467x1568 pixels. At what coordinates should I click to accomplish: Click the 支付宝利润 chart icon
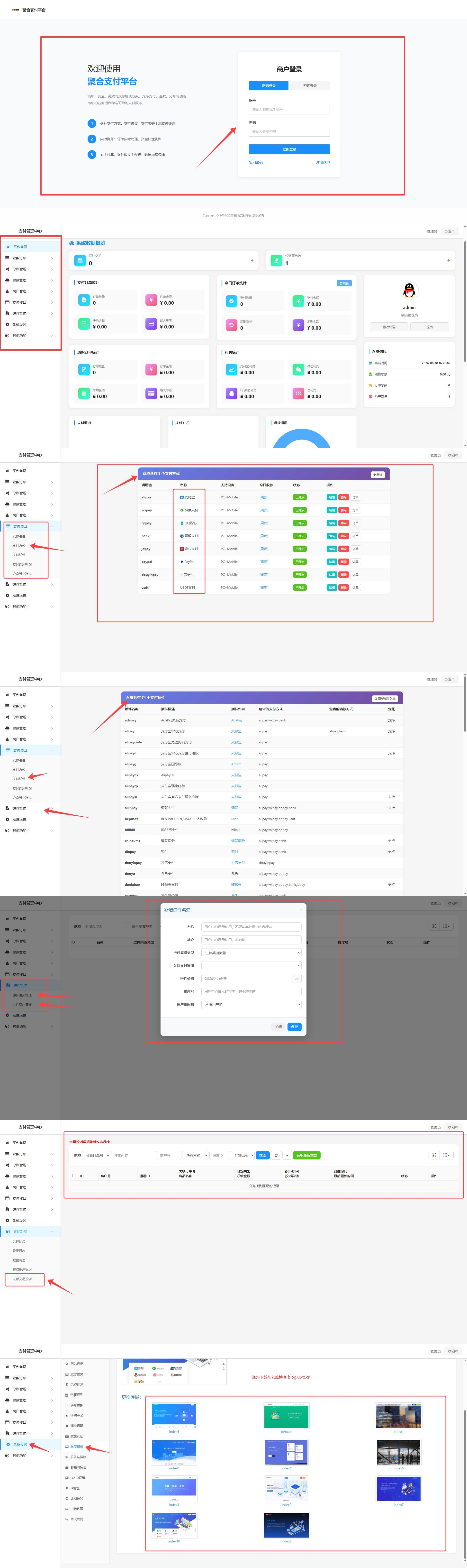(231, 370)
